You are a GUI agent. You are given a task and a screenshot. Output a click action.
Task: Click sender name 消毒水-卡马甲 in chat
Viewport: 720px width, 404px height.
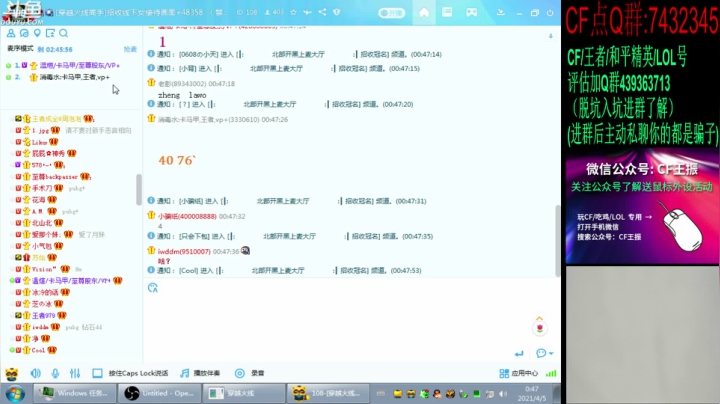[209, 119]
